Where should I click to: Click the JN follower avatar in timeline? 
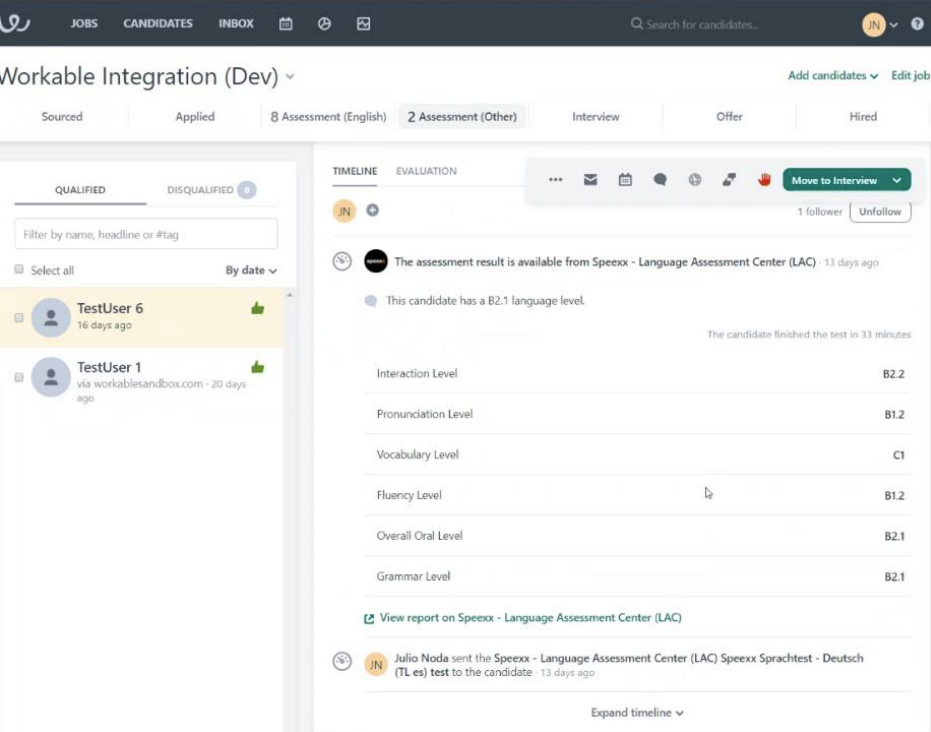coord(344,211)
